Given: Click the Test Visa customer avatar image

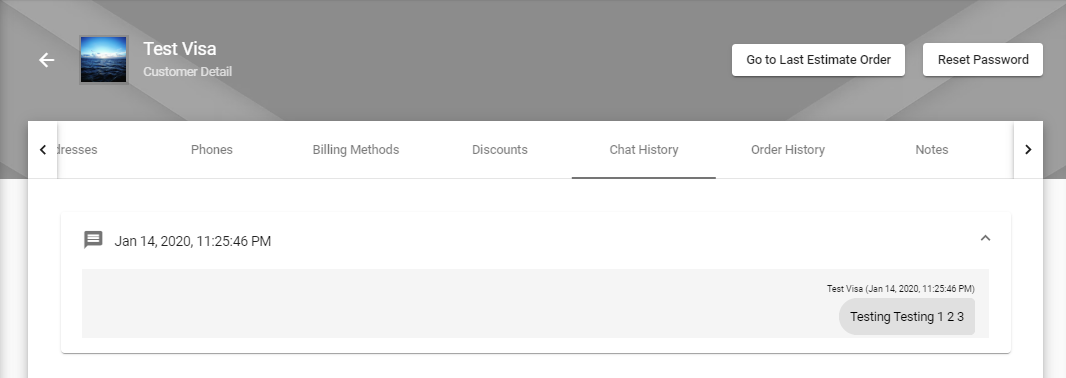Looking at the screenshot, I should pos(103,60).
